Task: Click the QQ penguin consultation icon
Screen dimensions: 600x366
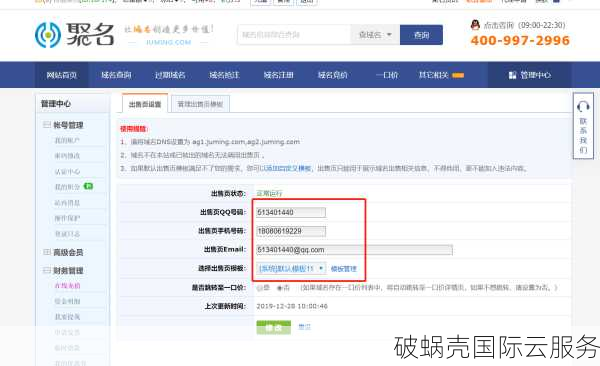Action: click(x=475, y=25)
